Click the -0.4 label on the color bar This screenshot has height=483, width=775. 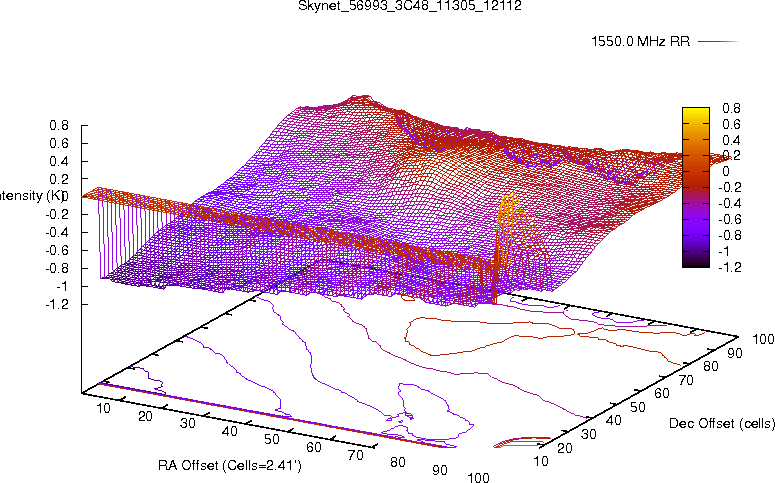pyautogui.click(x=730, y=203)
